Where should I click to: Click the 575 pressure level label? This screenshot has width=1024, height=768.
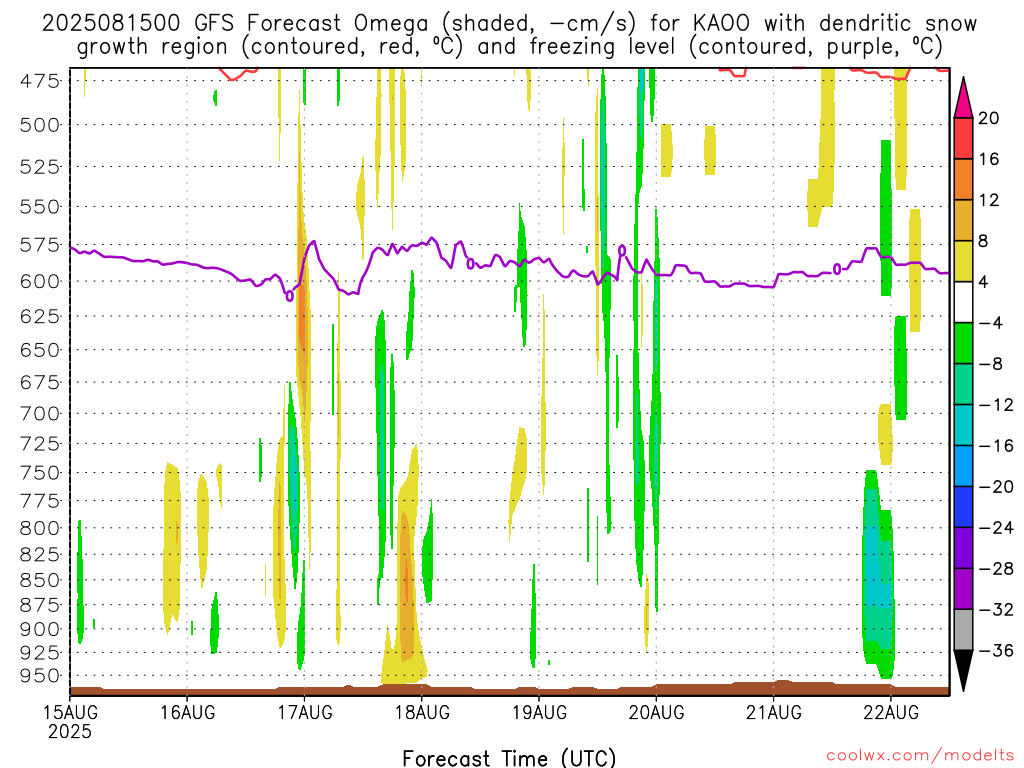tap(40, 245)
